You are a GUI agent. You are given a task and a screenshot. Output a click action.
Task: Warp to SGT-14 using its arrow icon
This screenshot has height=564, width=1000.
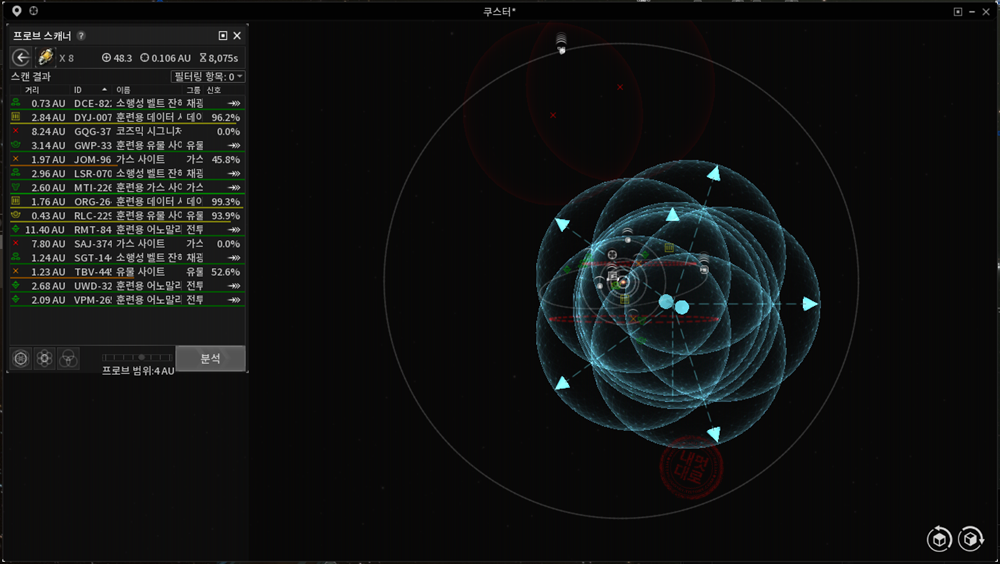pyautogui.click(x=234, y=258)
